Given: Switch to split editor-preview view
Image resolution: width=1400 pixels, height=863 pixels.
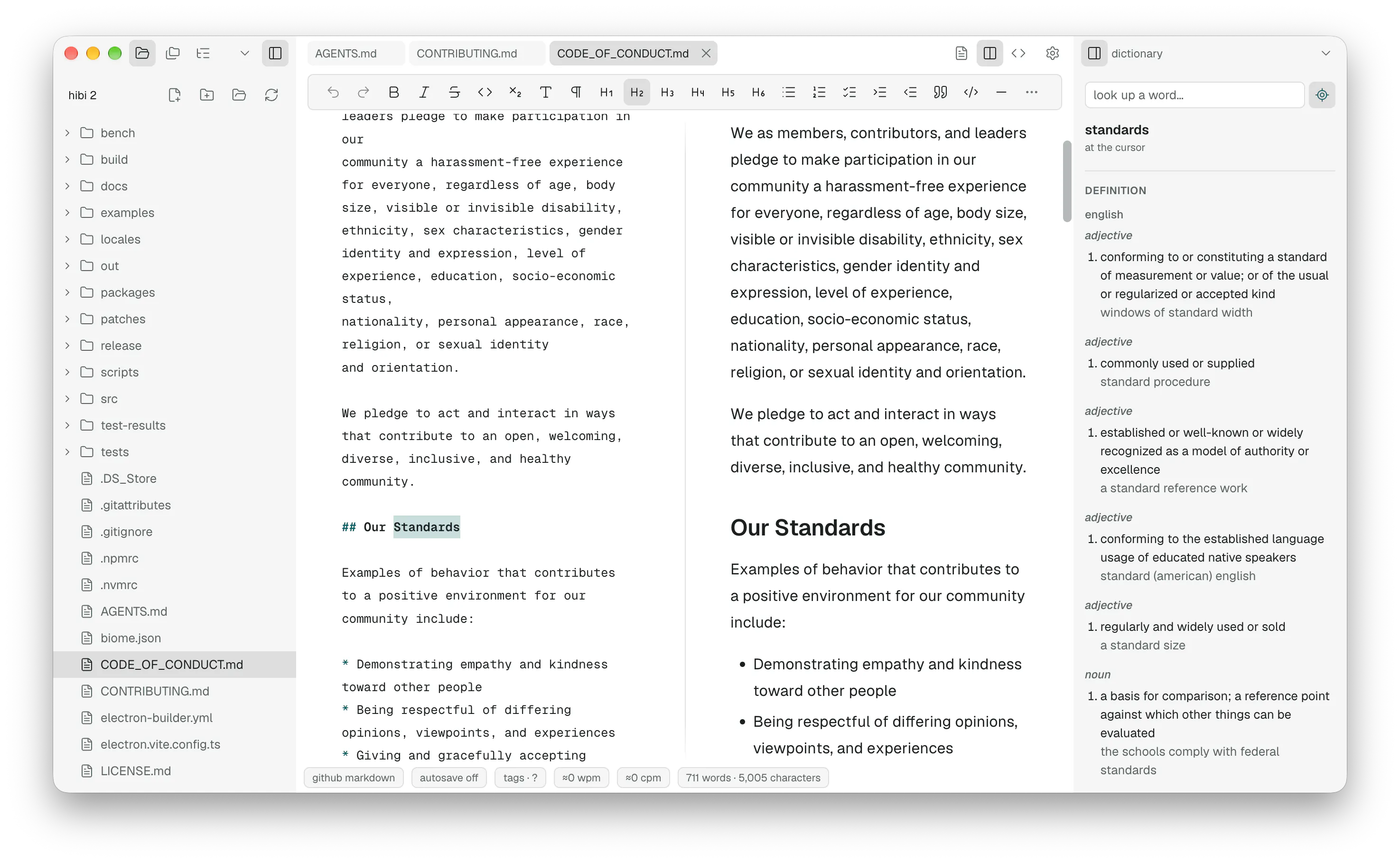Looking at the screenshot, I should (x=990, y=53).
